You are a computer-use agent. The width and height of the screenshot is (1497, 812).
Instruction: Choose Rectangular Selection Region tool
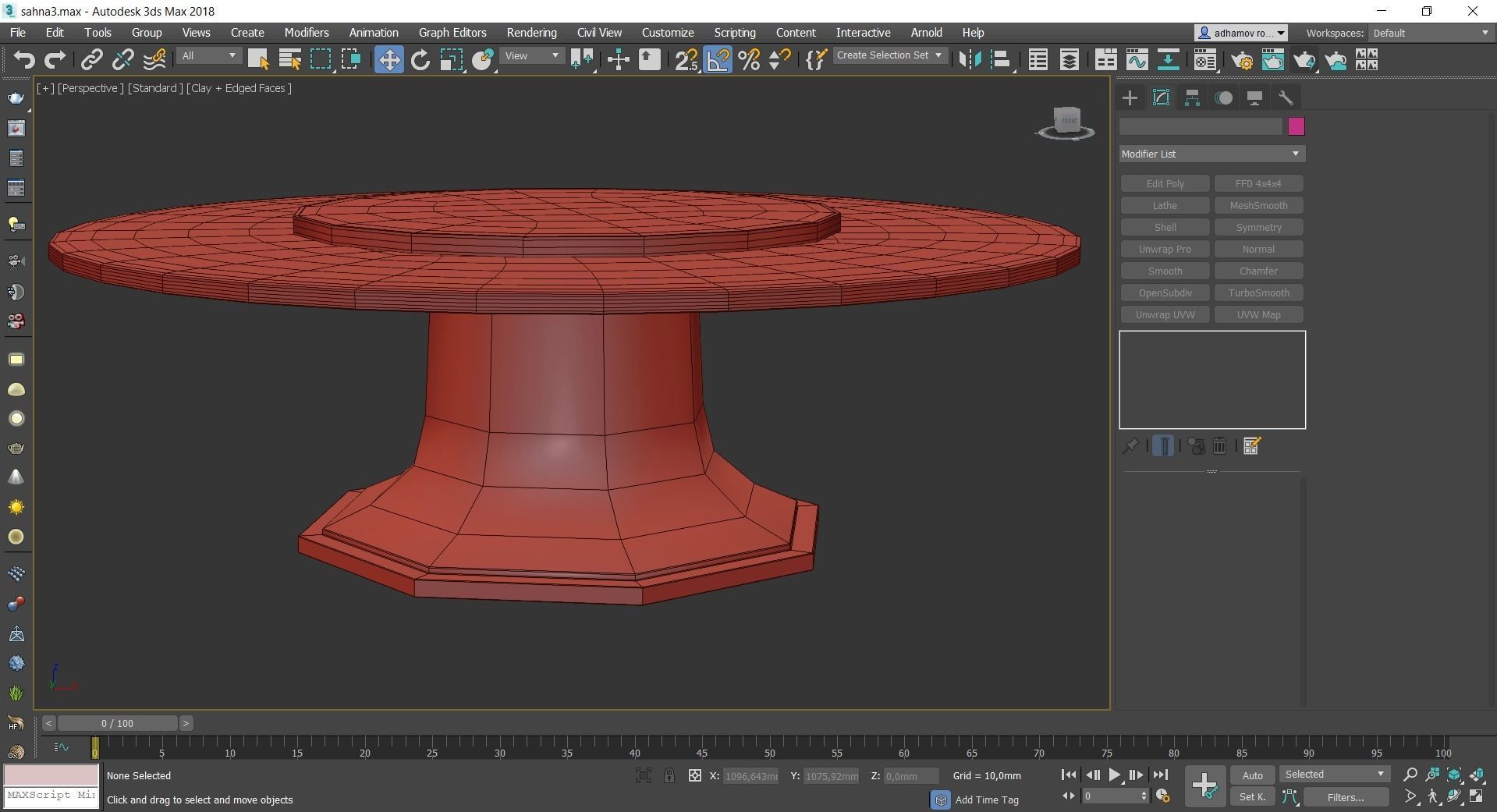tap(321, 60)
